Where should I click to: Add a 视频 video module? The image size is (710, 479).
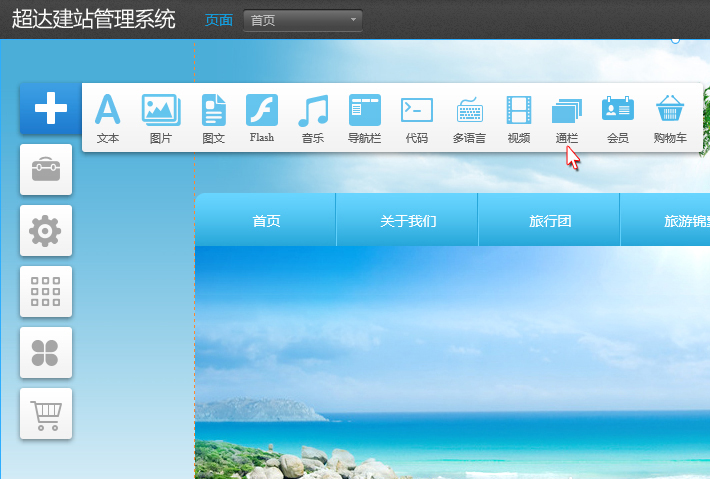(x=519, y=119)
